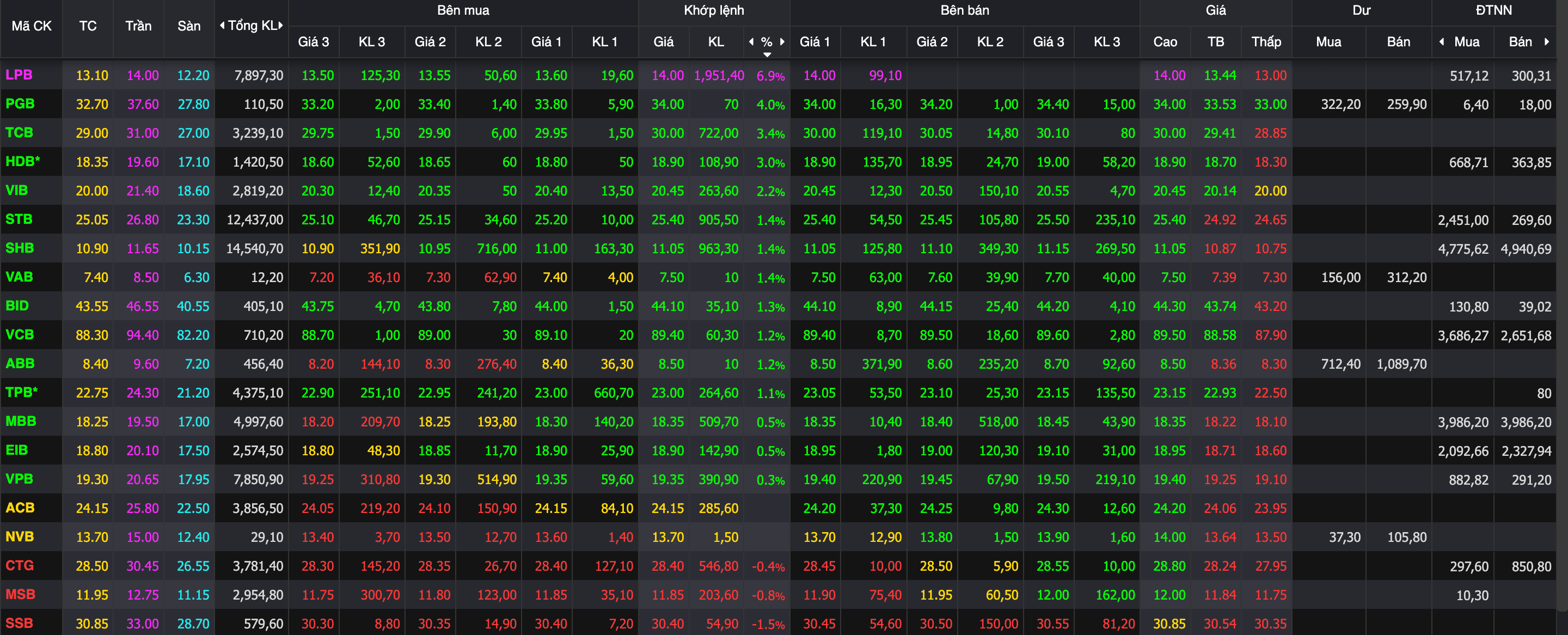This screenshot has height=635, width=1568.
Task: Click Khớp lệnh group header
Action: (714, 10)
